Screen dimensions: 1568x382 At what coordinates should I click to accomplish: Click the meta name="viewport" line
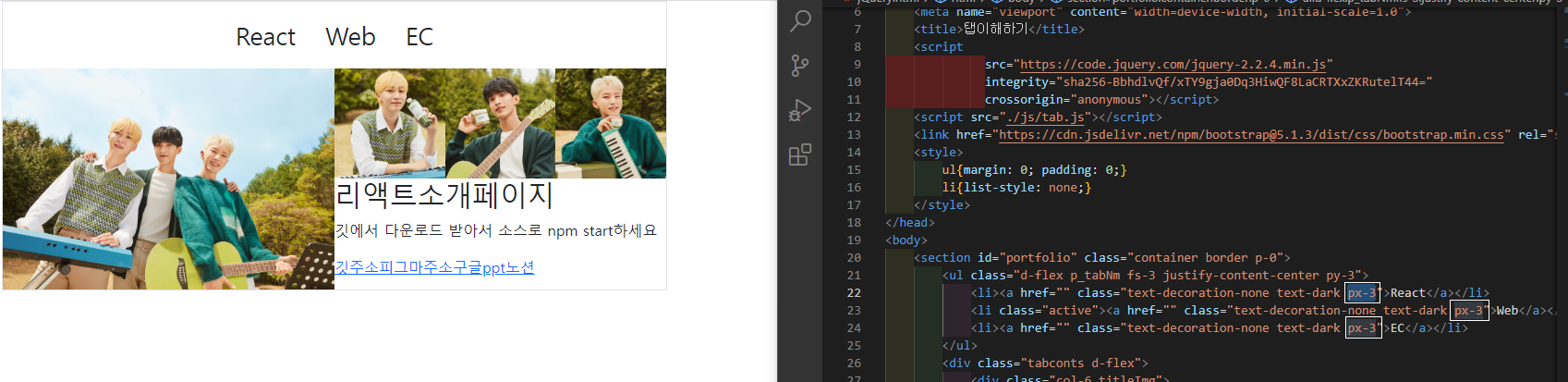click(1162, 12)
